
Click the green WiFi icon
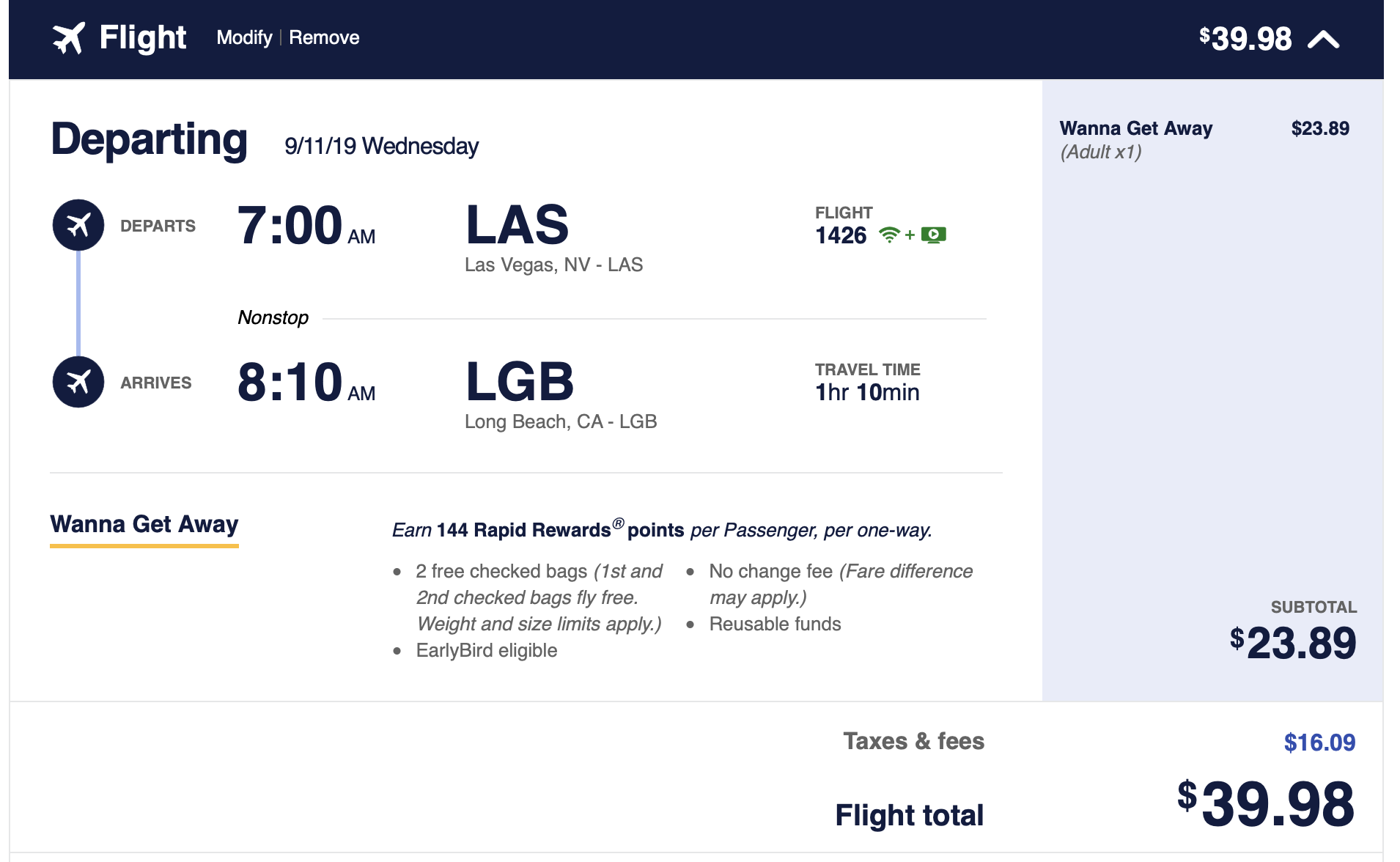[889, 235]
